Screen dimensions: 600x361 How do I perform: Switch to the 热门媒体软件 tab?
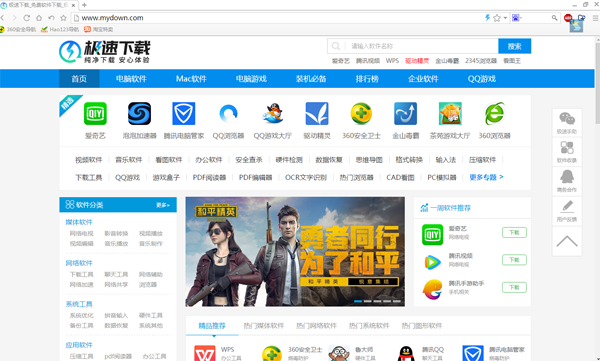[264, 326]
